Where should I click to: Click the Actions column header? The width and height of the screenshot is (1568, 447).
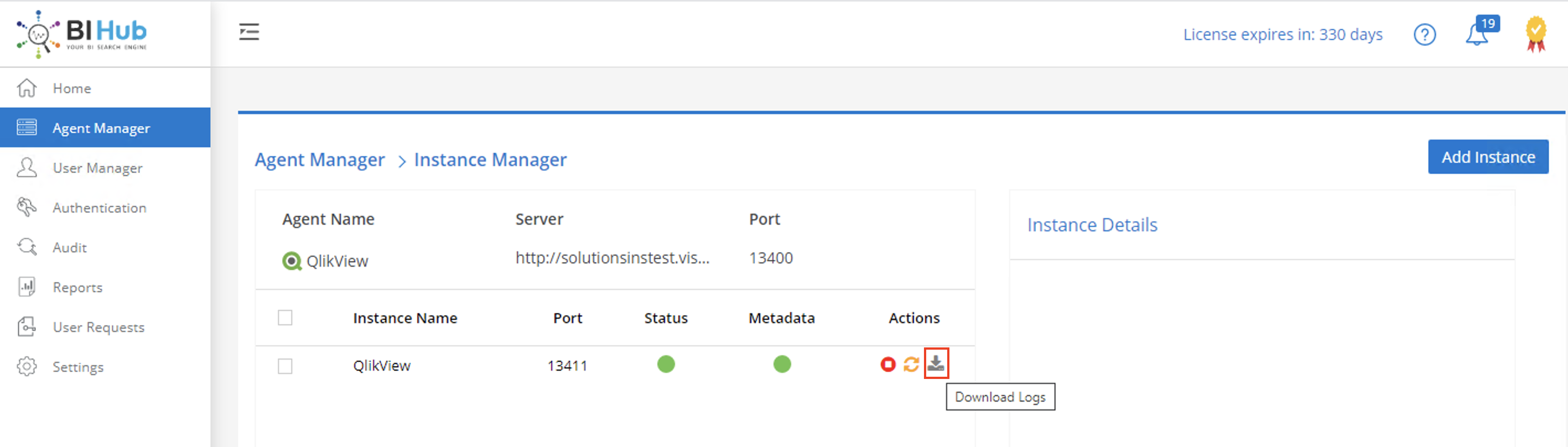[913, 318]
